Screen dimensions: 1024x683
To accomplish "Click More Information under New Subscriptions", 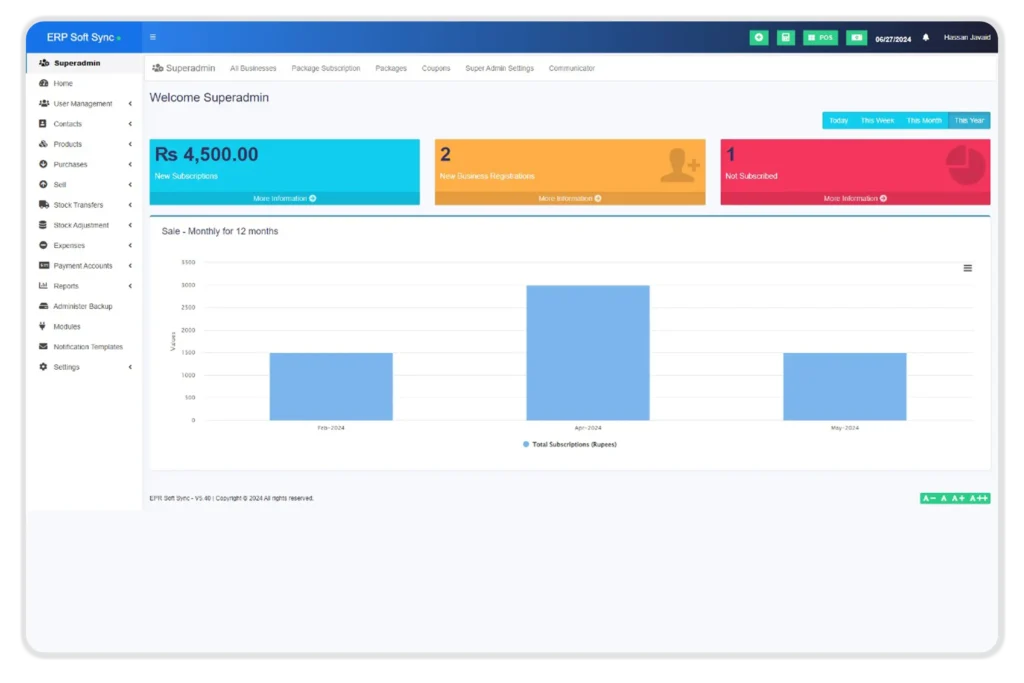I will [x=284, y=199].
